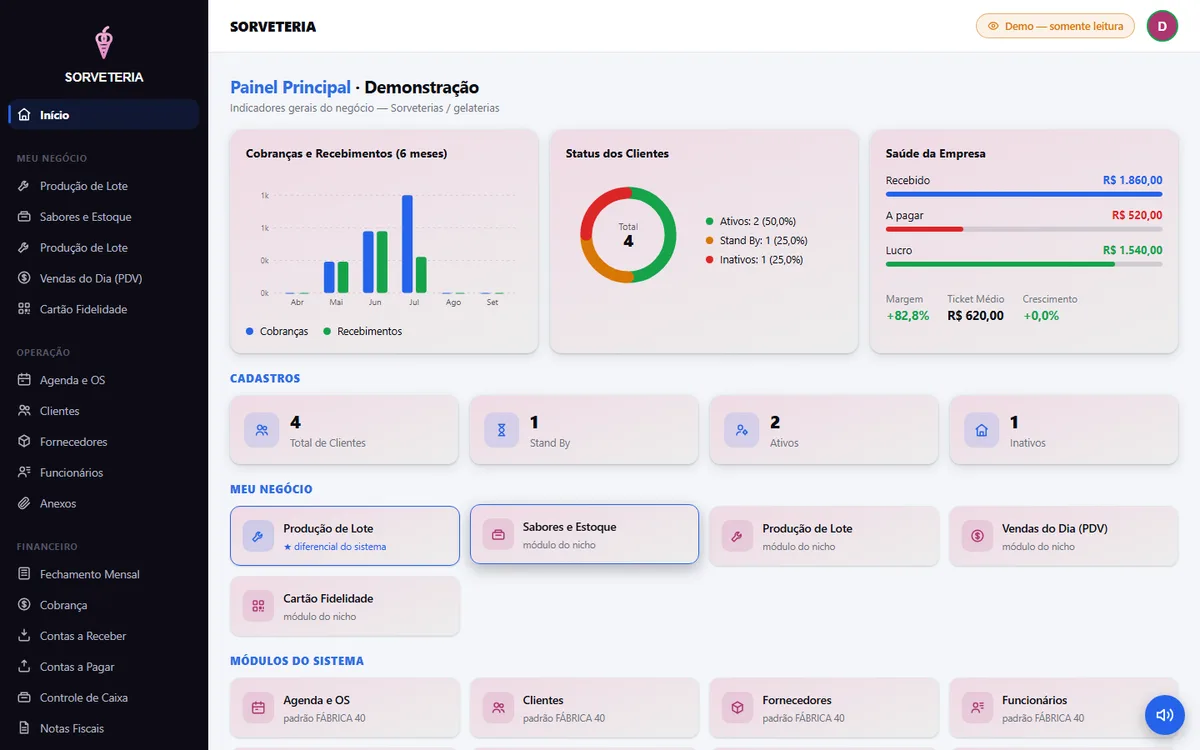
Task: Click the upload icon beside Contas a Pagar
Action: pyautogui.click(x=24, y=667)
